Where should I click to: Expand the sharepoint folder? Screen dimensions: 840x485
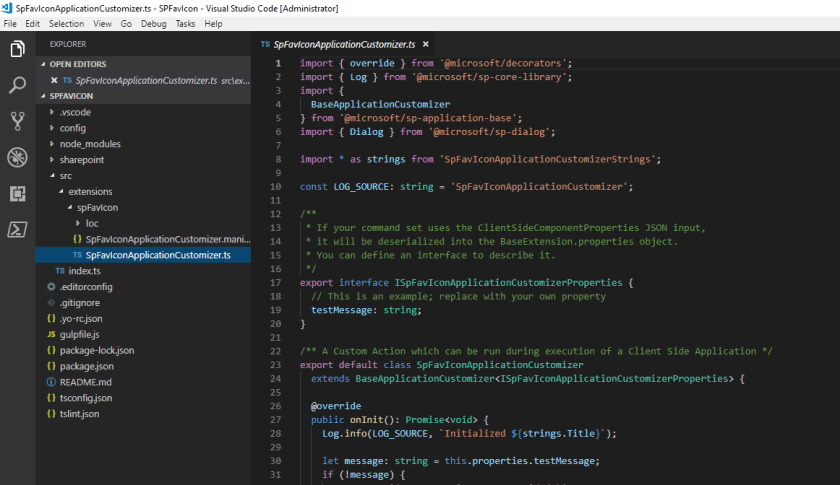click(x=81, y=160)
